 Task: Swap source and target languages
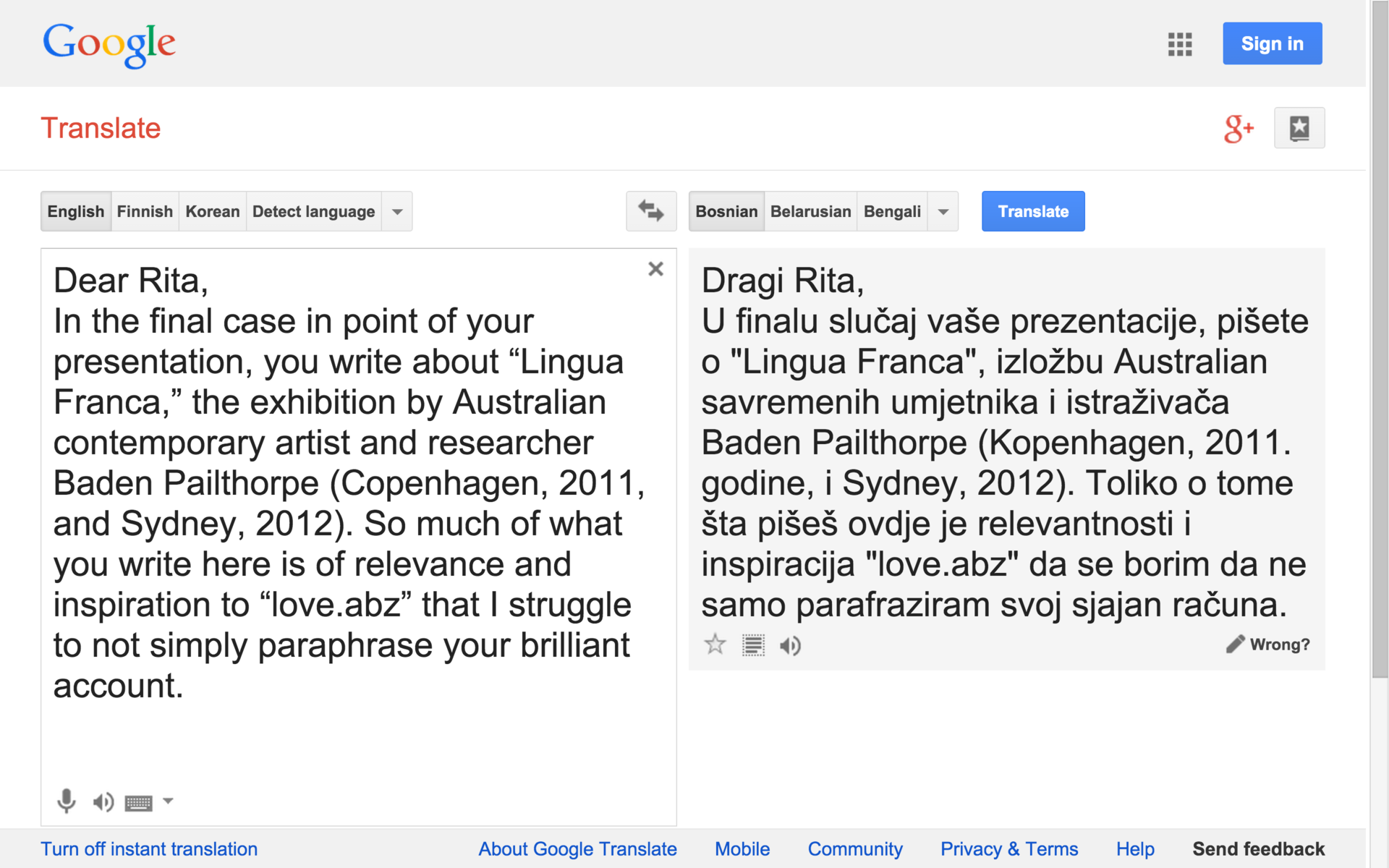650,211
